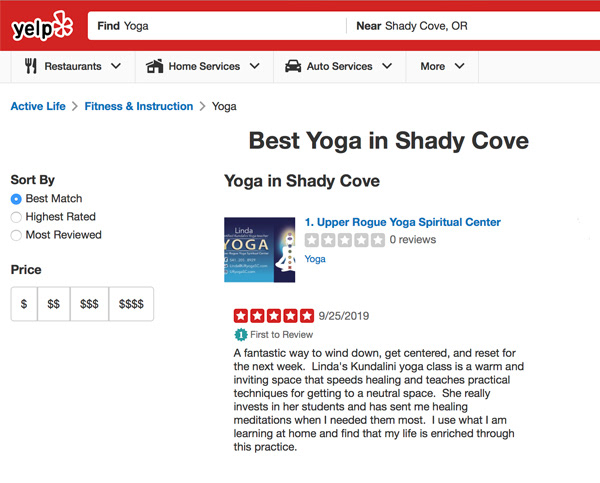Expand the Home Services dropdown menu
Image resolution: width=600 pixels, height=483 pixels.
click(x=254, y=67)
